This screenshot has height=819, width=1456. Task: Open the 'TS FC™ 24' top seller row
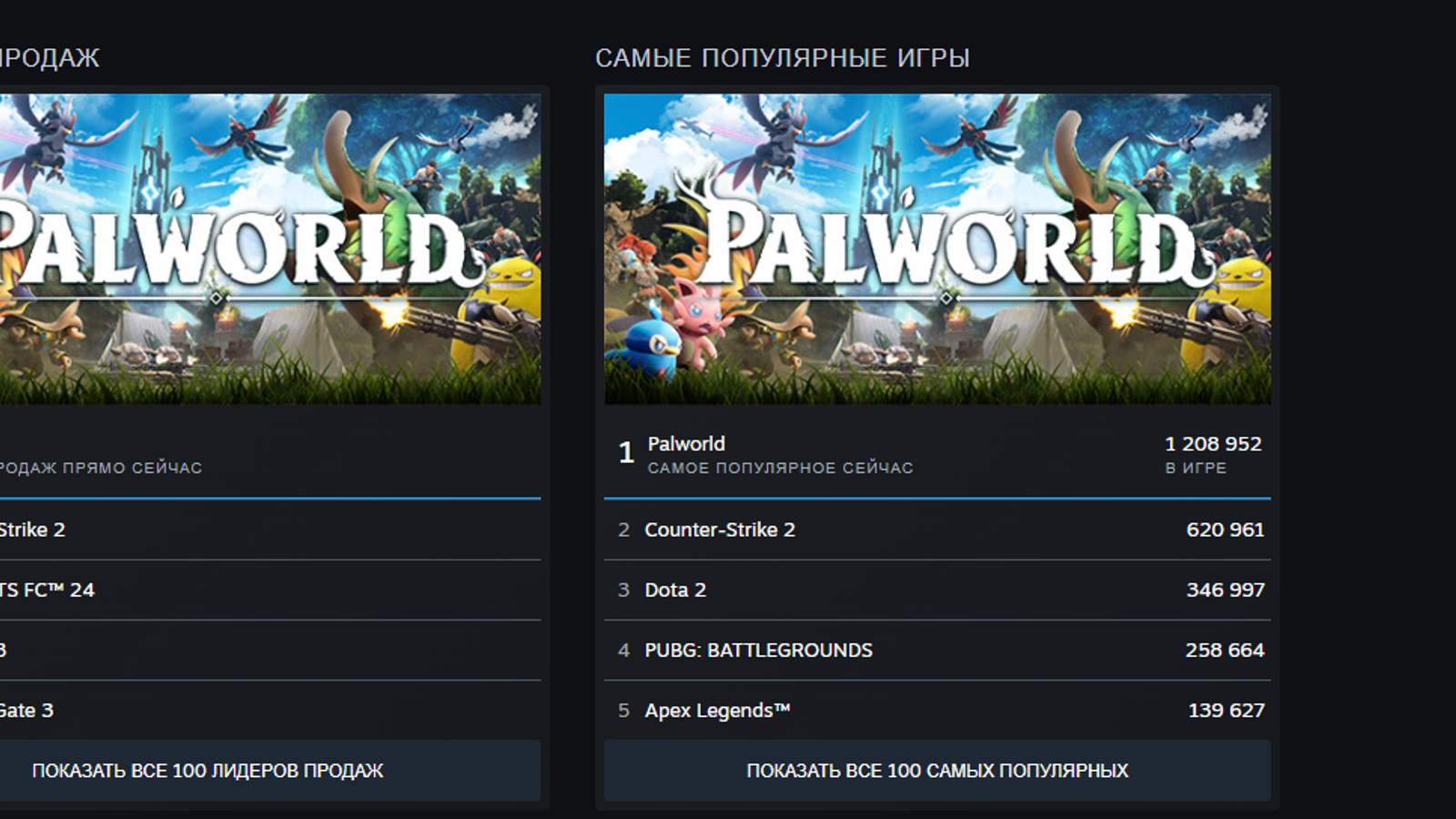pyautogui.click(x=270, y=590)
